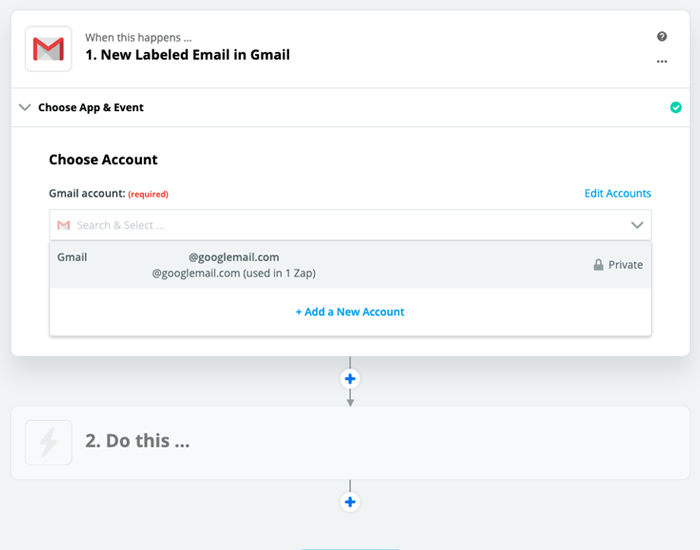The image size is (700, 550).
Task: Click the Private lock icon
Action: pyautogui.click(x=598, y=265)
